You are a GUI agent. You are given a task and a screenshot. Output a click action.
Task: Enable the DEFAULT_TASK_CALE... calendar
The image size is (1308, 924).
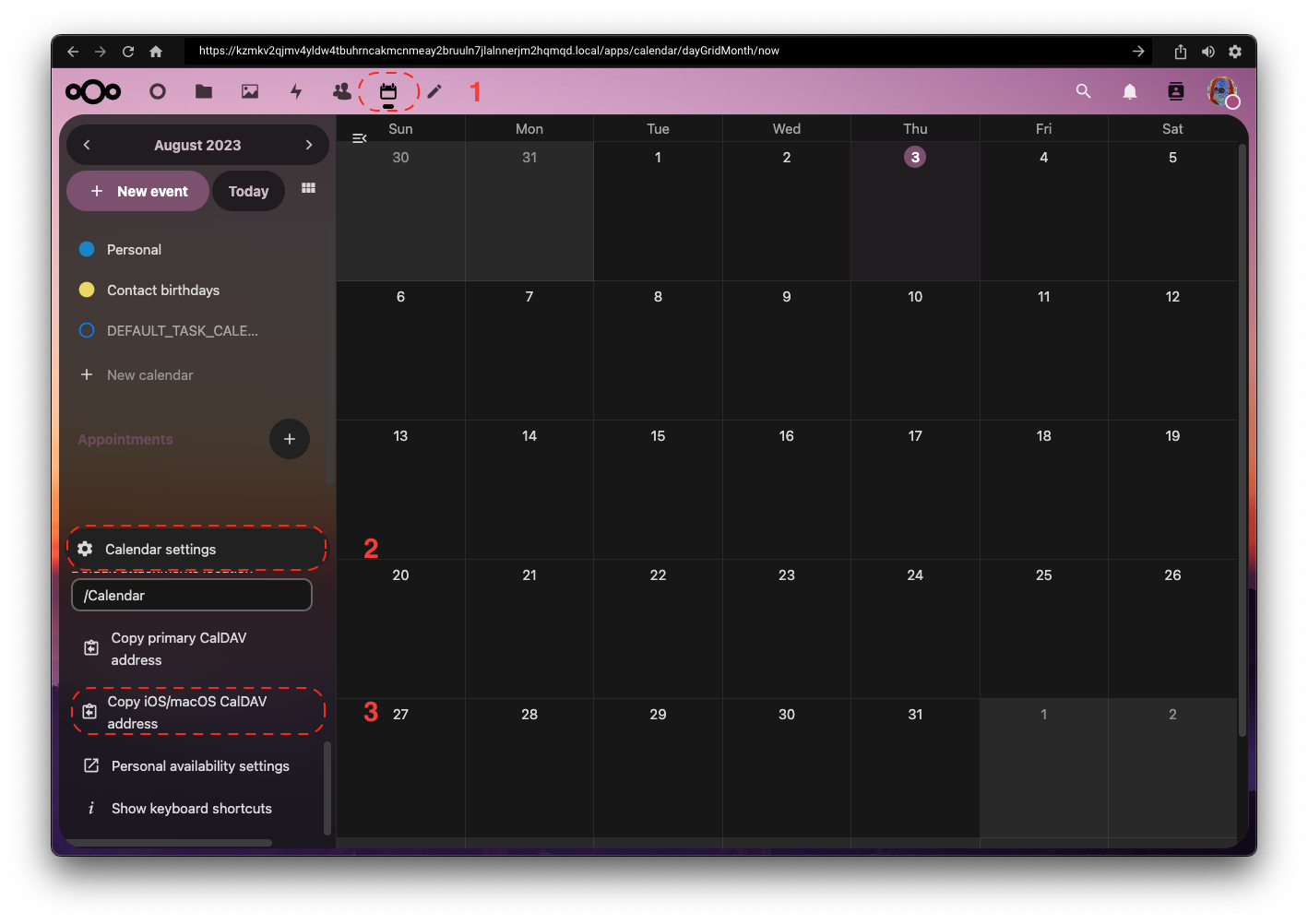click(87, 330)
